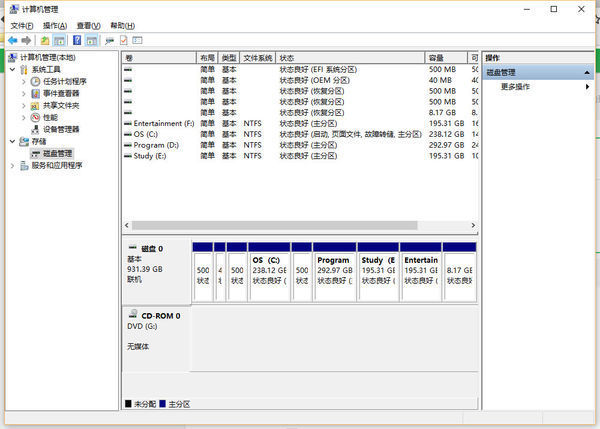Open 任务计划程序 (Task Scheduler) in the tree
600x429 pixels.
(x=64, y=81)
